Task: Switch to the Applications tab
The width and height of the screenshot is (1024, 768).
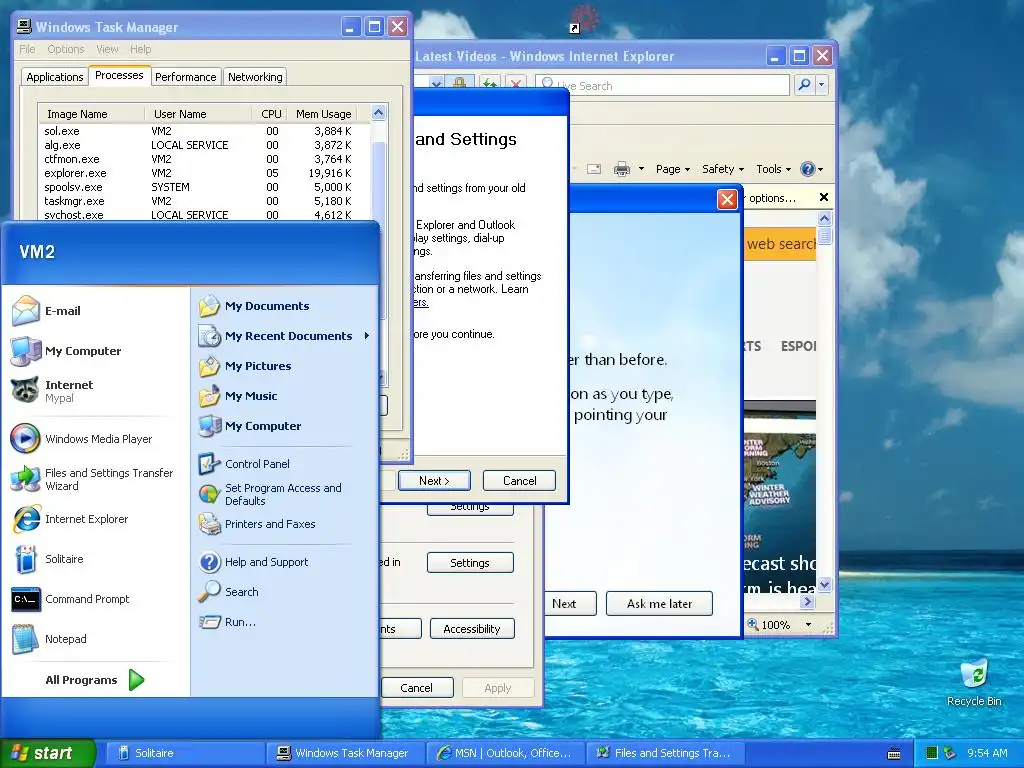Action: point(55,76)
